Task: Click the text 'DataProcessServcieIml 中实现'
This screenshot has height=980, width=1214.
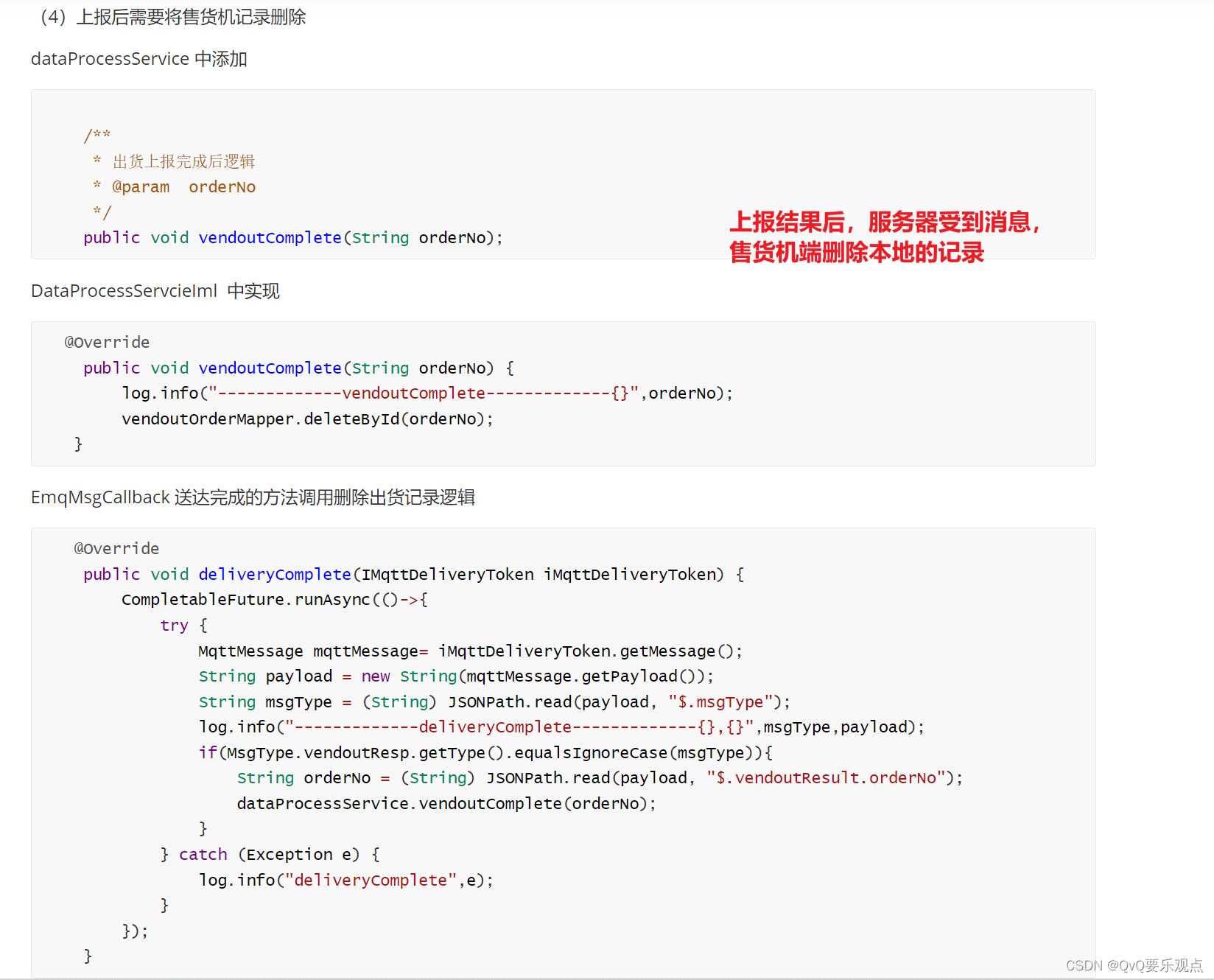Action: tap(155, 291)
